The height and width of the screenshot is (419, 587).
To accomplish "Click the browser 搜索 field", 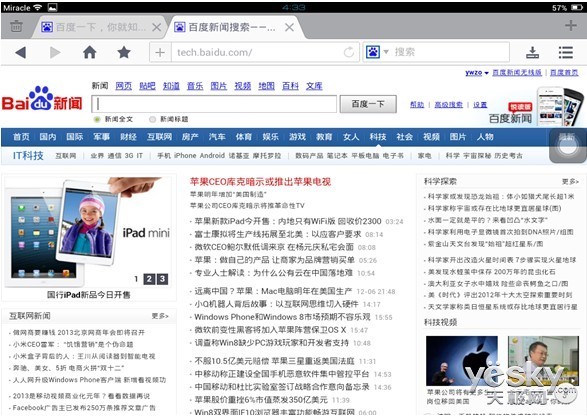I will pos(449,52).
